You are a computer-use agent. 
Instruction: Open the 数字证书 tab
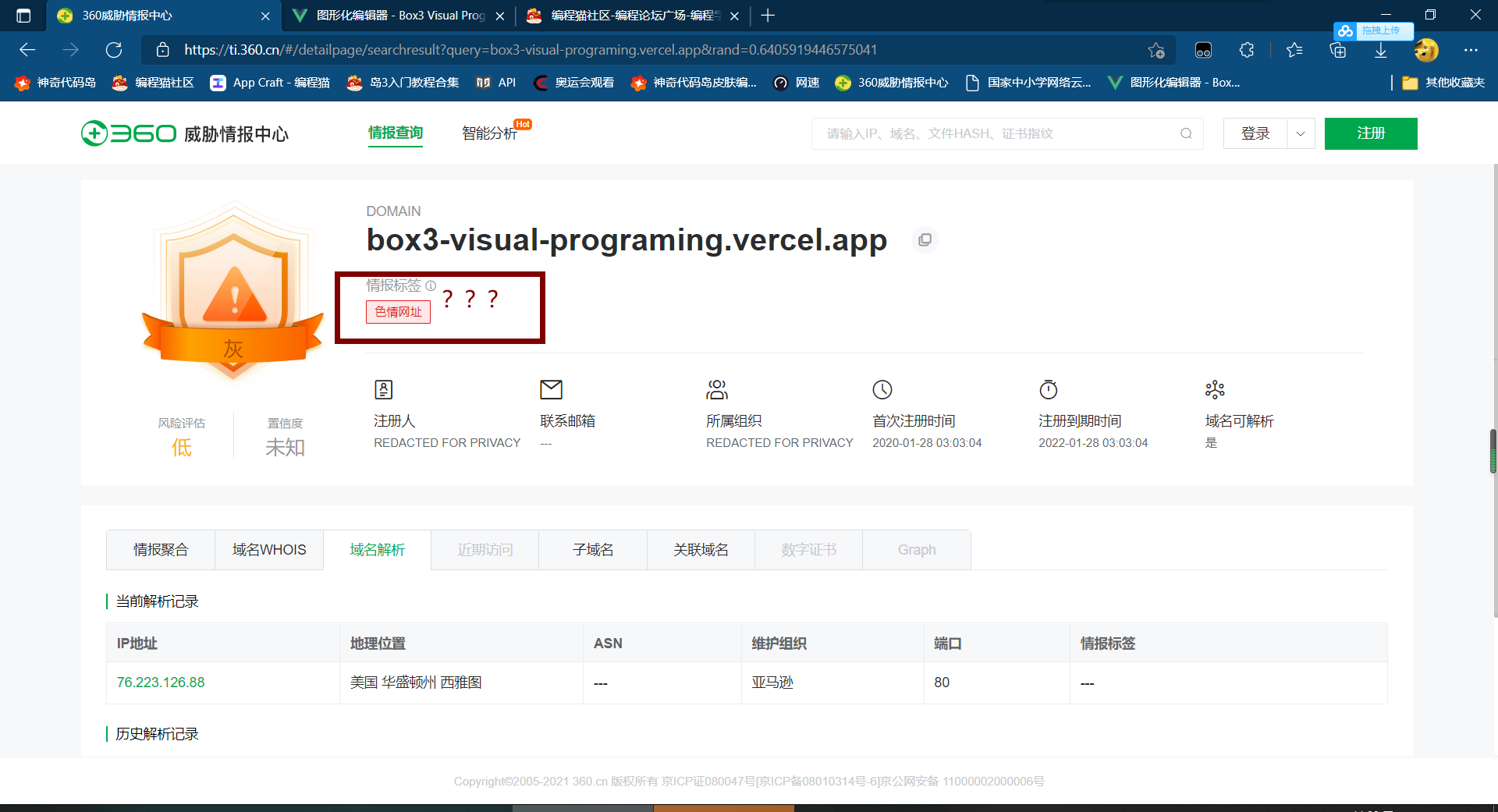(809, 550)
